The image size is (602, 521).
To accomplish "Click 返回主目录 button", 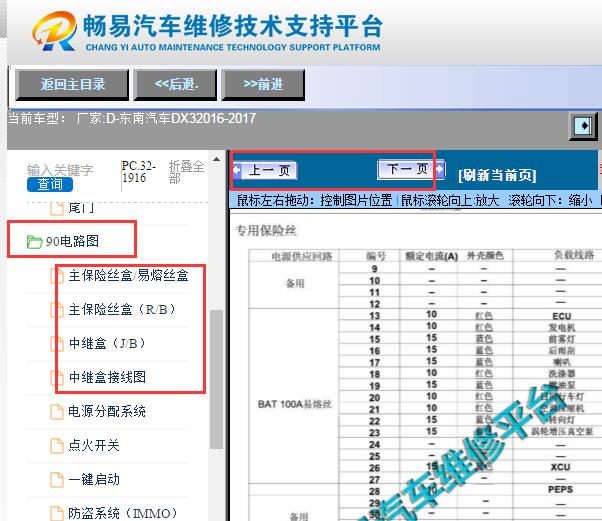I will [72, 84].
